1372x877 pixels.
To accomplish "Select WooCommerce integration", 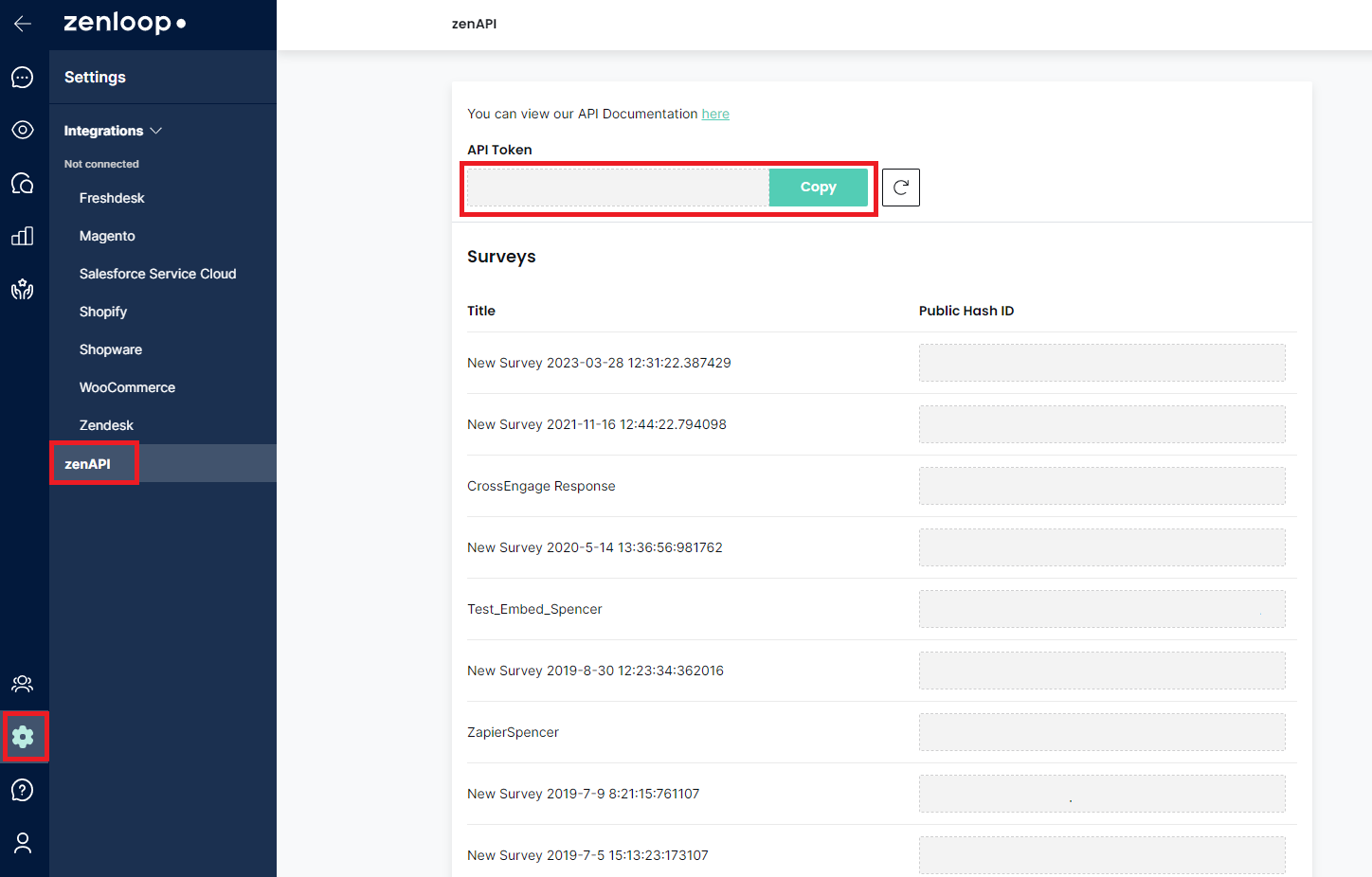I will [x=128, y=387].
